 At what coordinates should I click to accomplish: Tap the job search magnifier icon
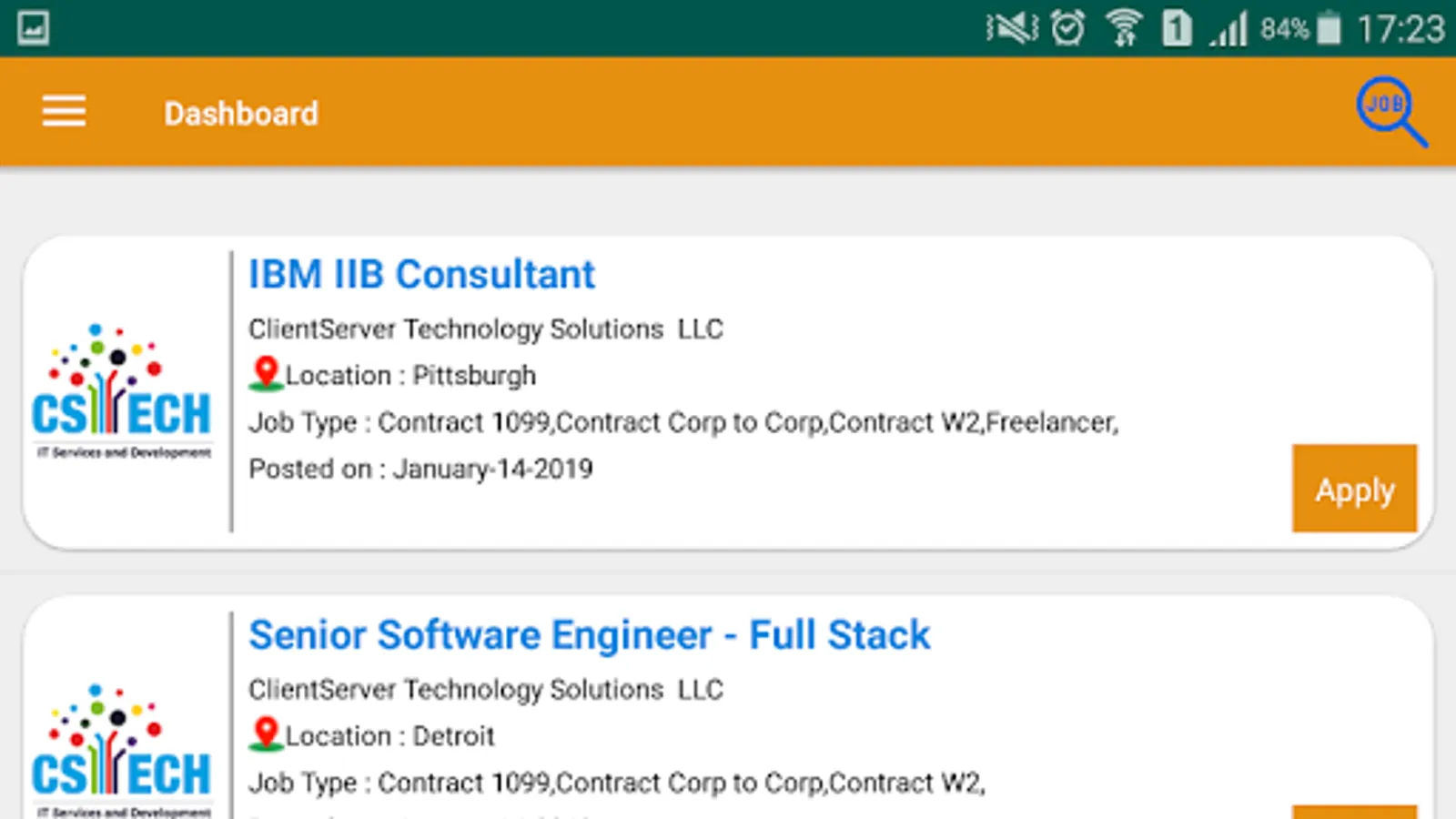click(x=1390, y=111)
